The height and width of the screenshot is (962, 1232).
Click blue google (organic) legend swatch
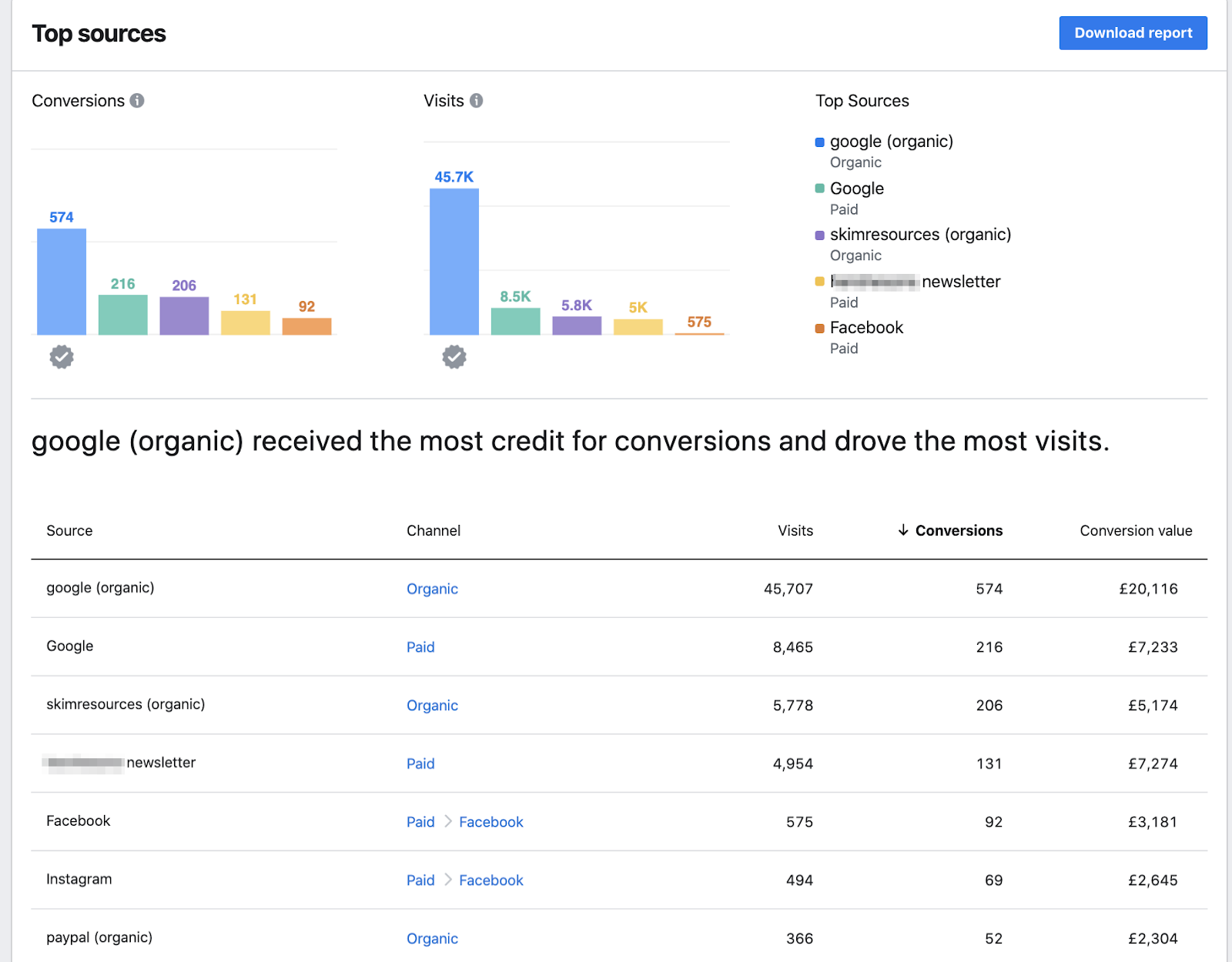point(820,142)
